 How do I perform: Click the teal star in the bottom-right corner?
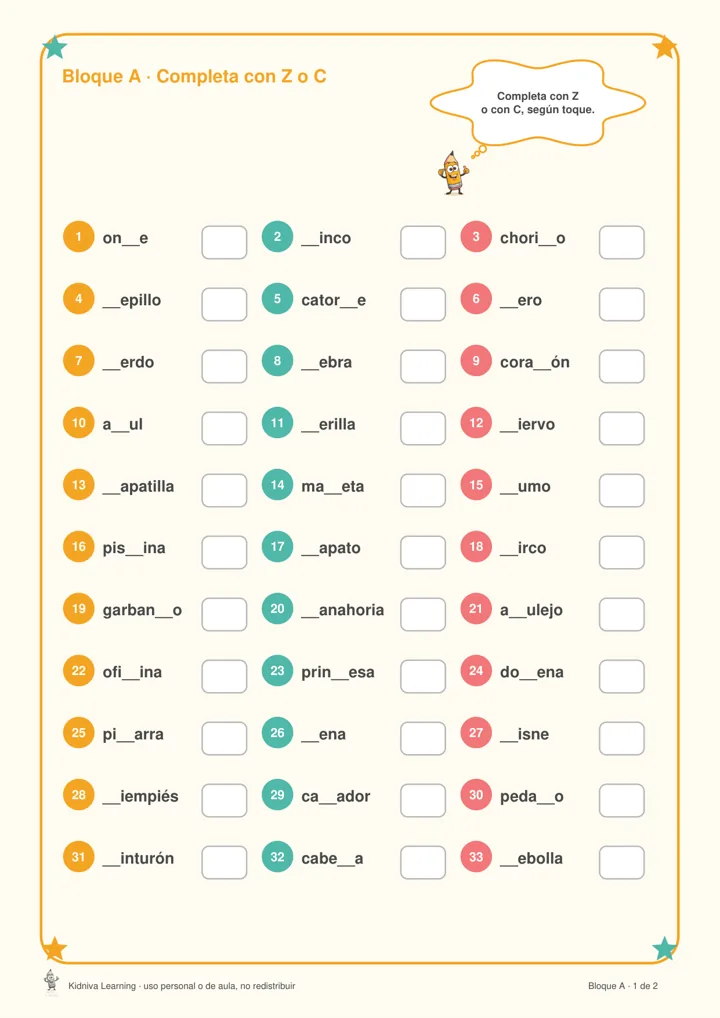[664, 949]
